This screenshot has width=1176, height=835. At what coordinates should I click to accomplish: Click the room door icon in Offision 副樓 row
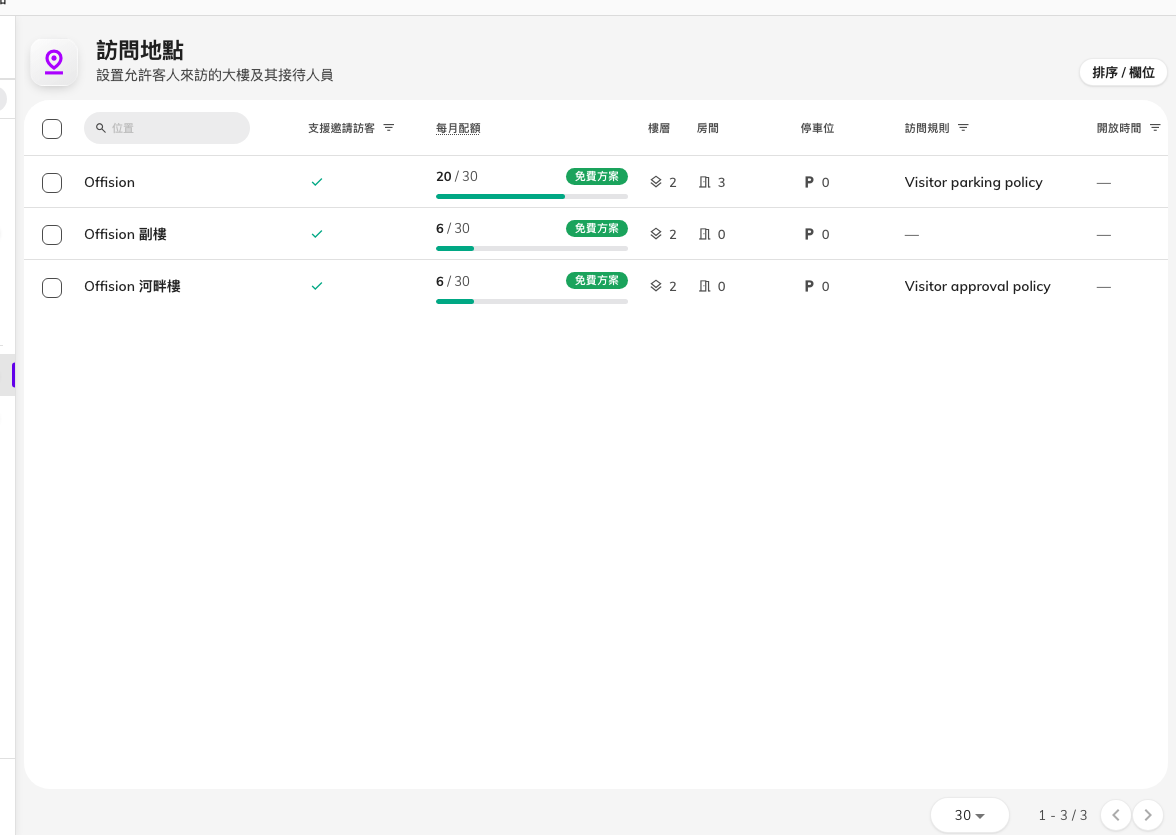pos(704,234)
